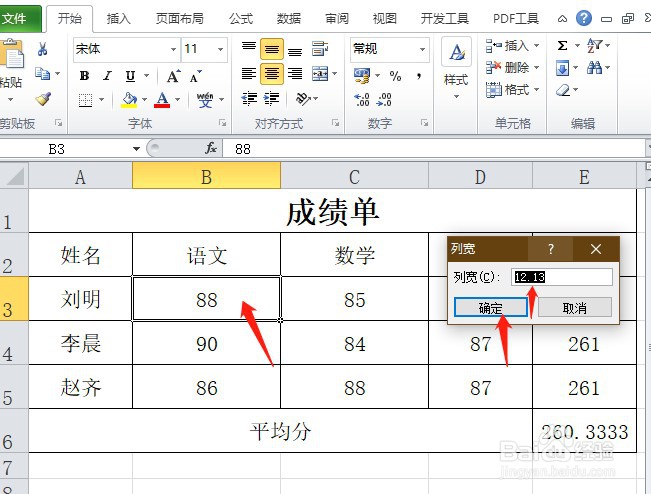Click the phonetic guide wén icon
Screen dimensions: 651x494
point(205,100)
